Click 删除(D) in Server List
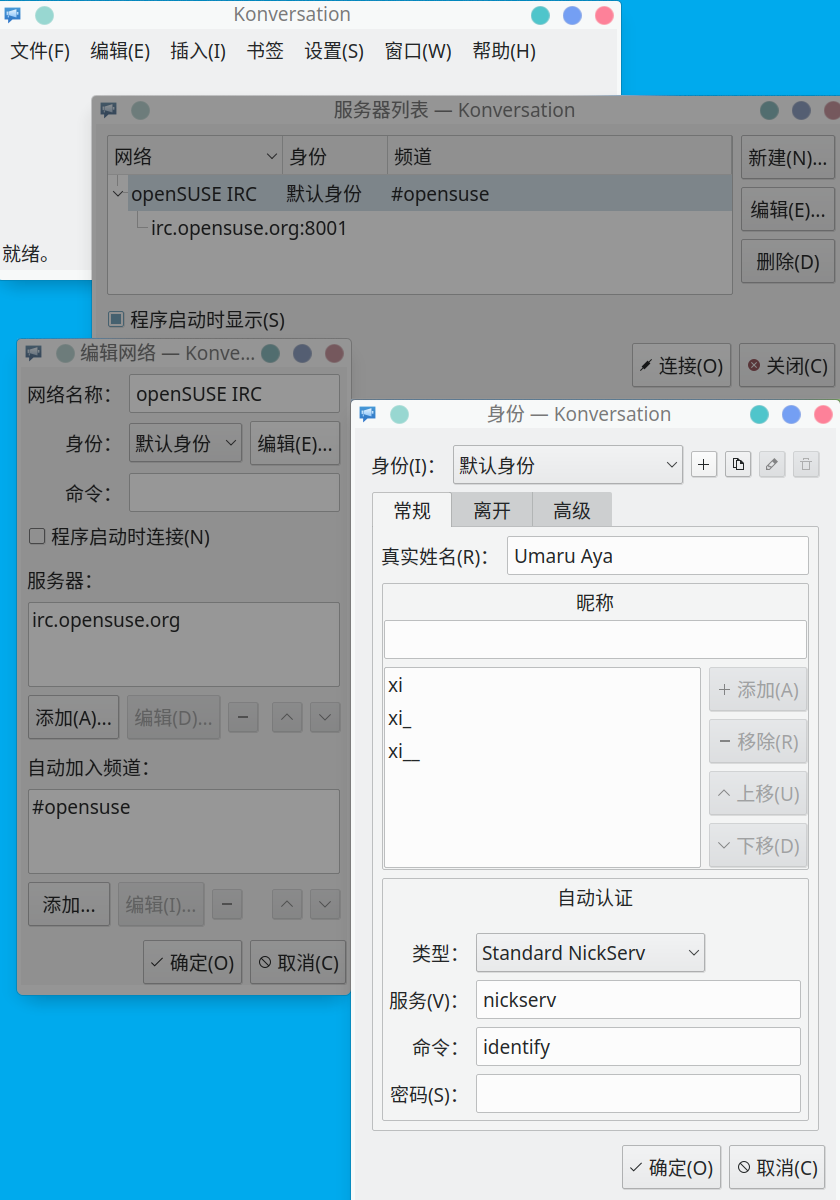 tap(788, 262)
